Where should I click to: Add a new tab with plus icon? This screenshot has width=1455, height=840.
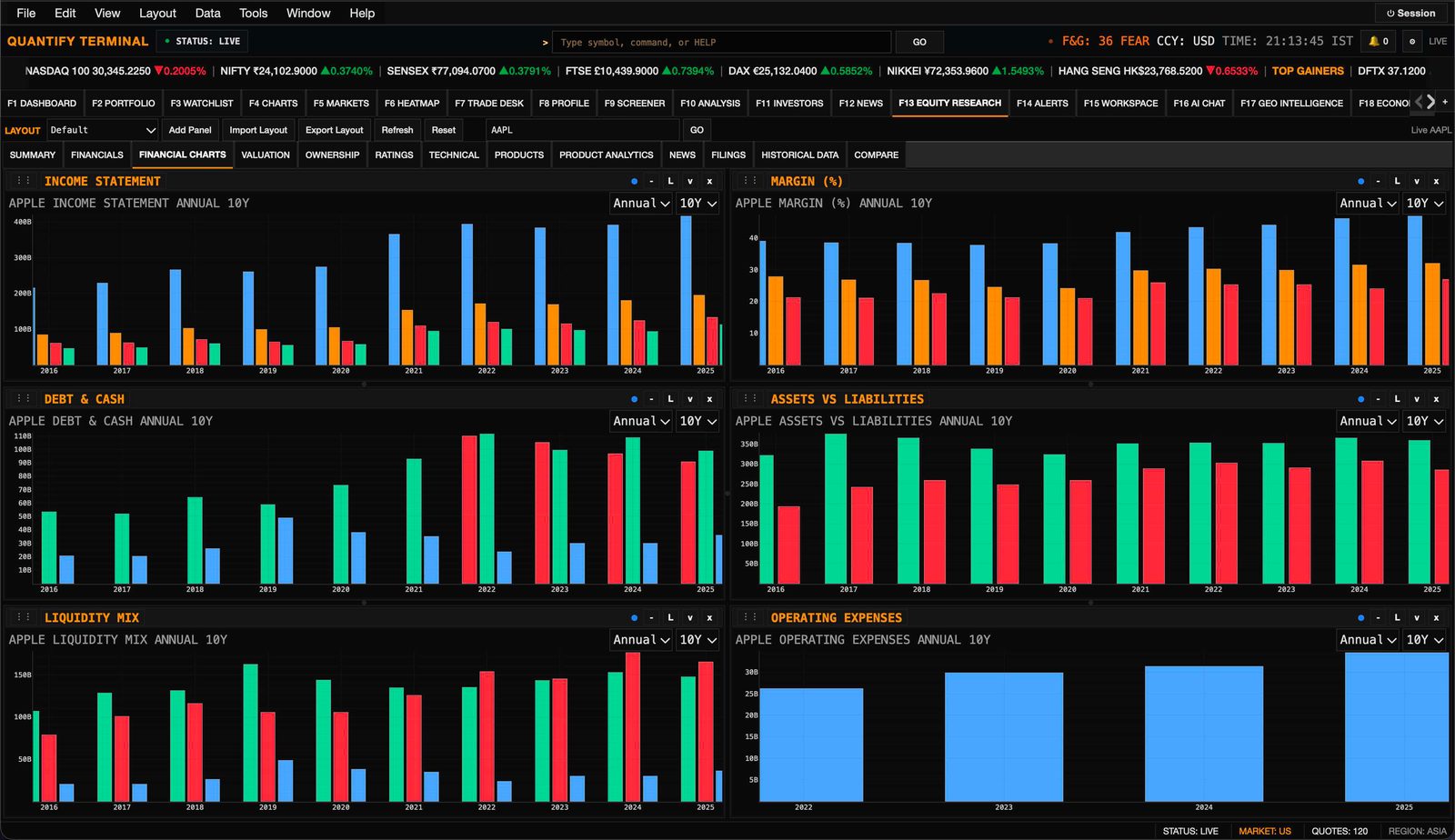coord(1445,102)
